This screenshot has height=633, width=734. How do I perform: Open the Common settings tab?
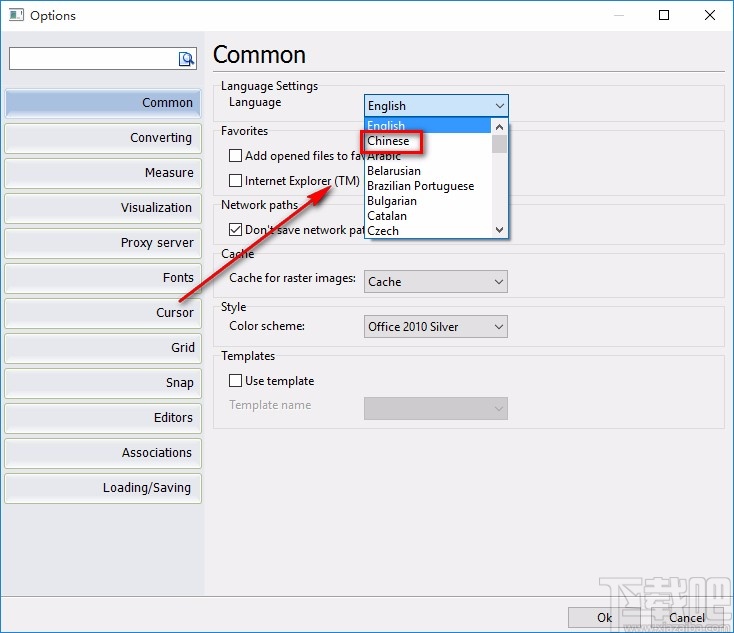click(103, 103)
